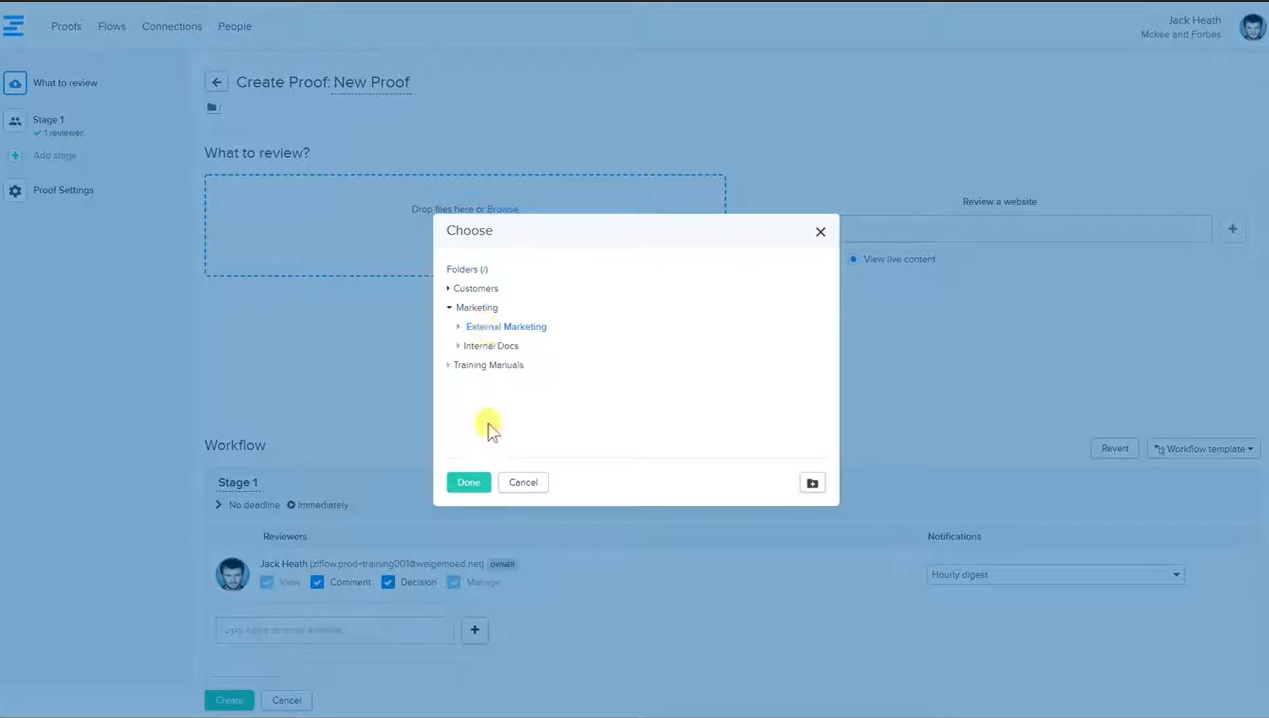Open the Proofs menu

[66, 26]
